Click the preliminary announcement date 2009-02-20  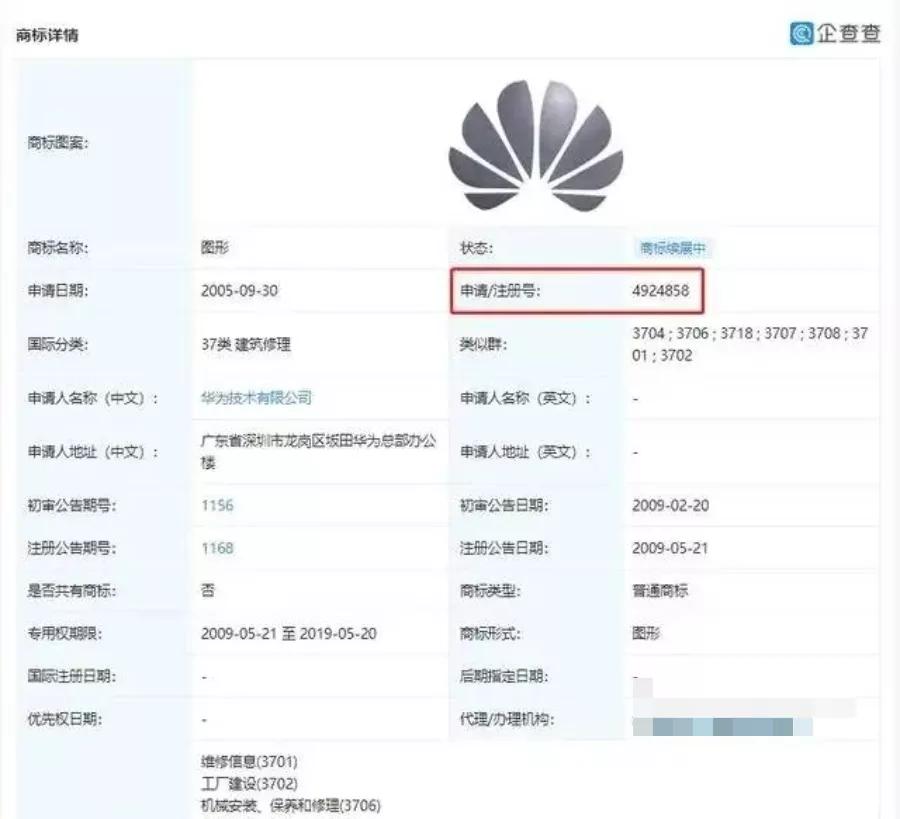(x=670, y=505)
